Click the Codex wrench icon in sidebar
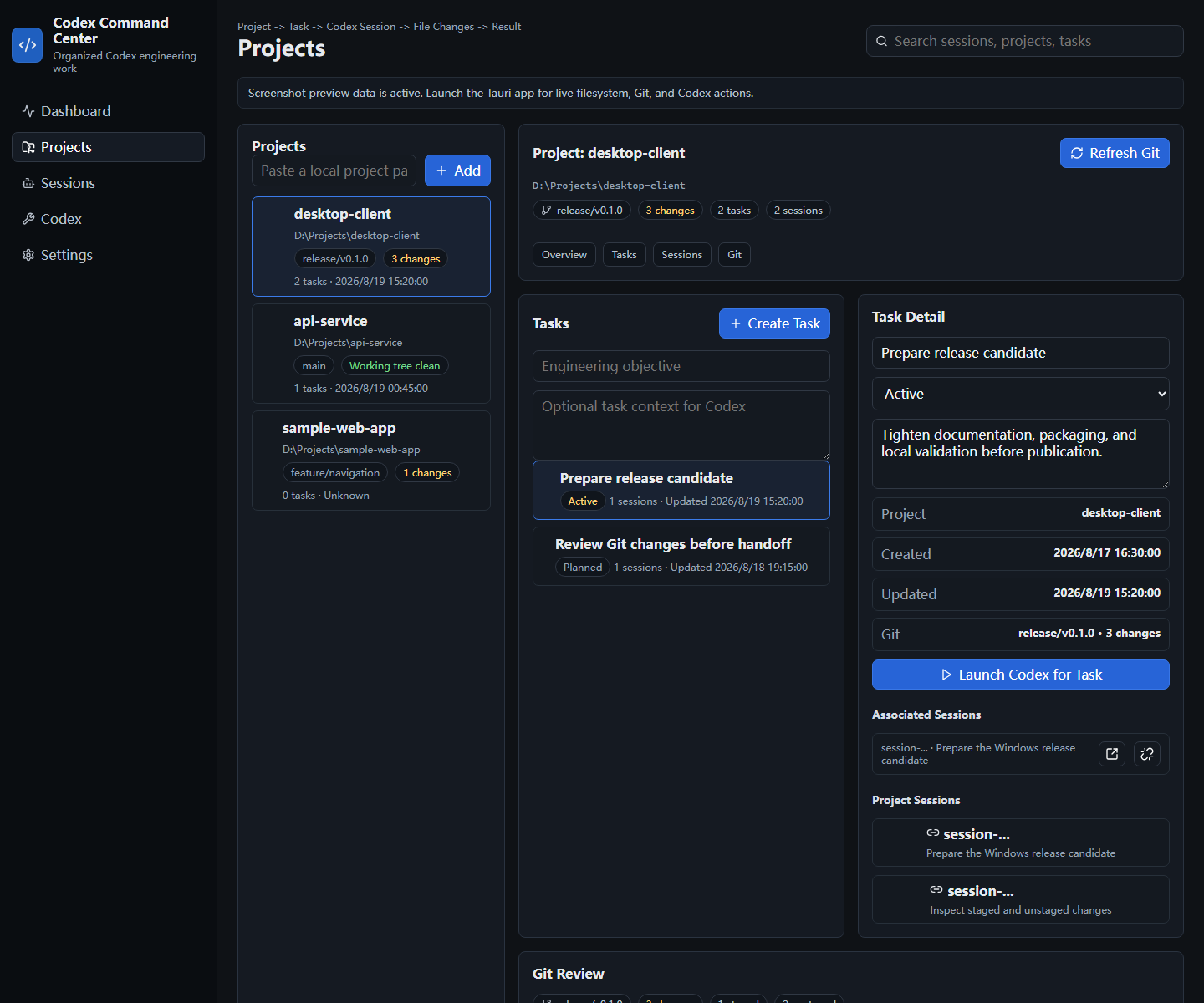1204x1003 pixels. [x=28, y=219]
